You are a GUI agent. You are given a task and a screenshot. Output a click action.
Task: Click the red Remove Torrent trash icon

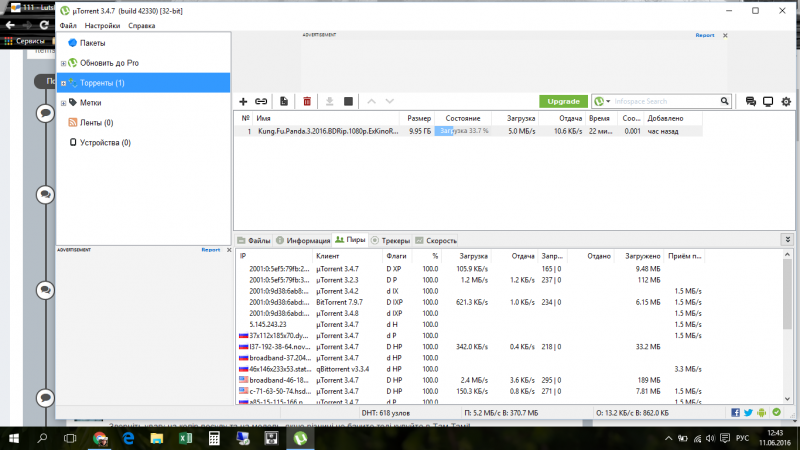pyautogui.click(x=307, y=101)
